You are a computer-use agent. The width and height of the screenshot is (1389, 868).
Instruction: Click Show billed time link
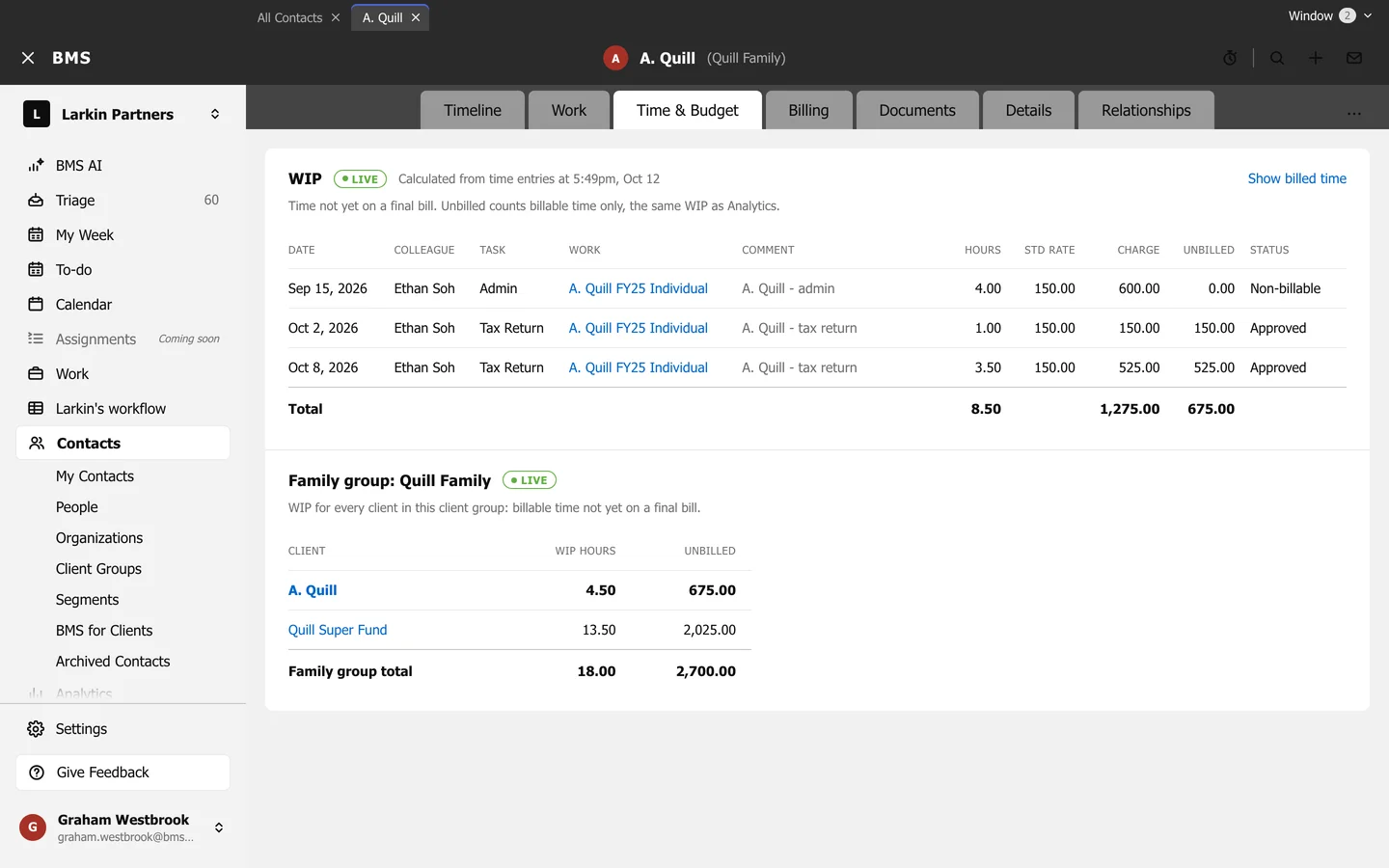pyautogui.click(x=1296, y=178)
